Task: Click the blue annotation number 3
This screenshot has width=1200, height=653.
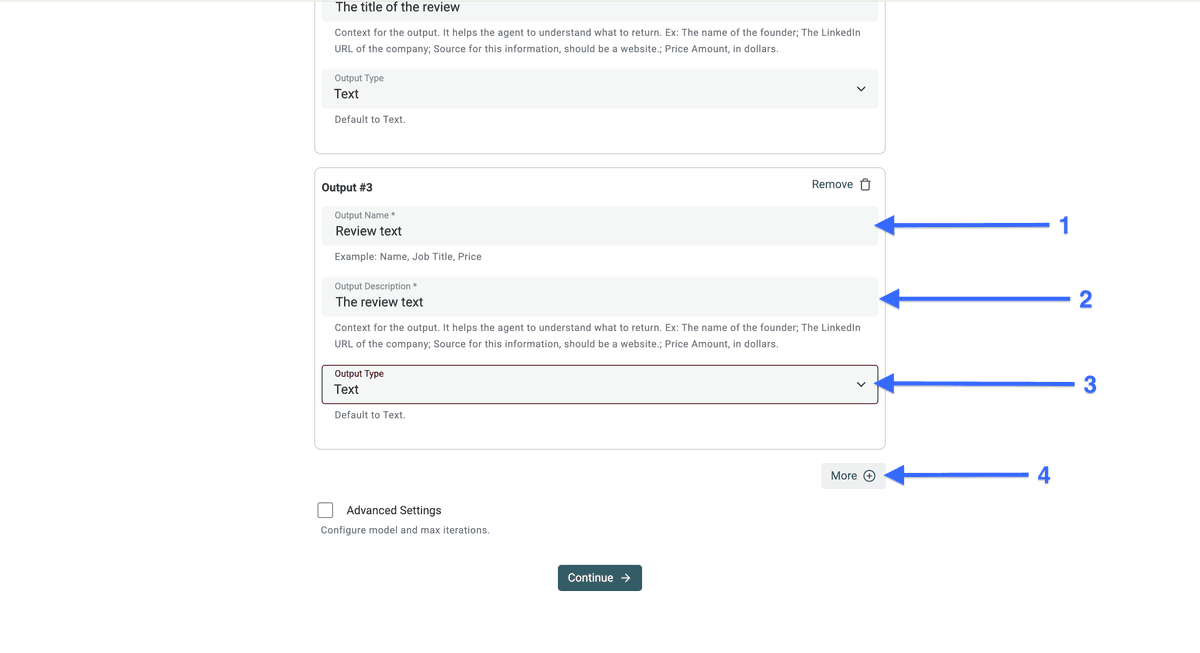Action: pos(1090,384)
